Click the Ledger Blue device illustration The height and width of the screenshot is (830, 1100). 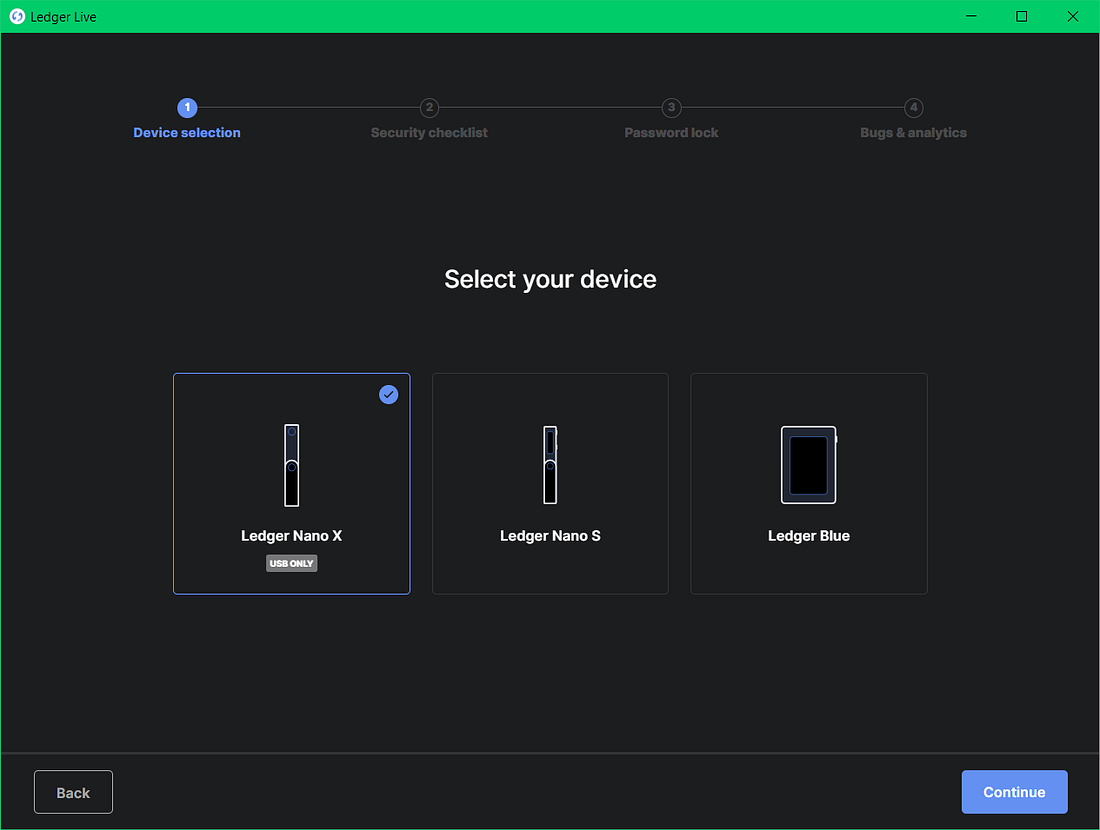tap(808, 465)
